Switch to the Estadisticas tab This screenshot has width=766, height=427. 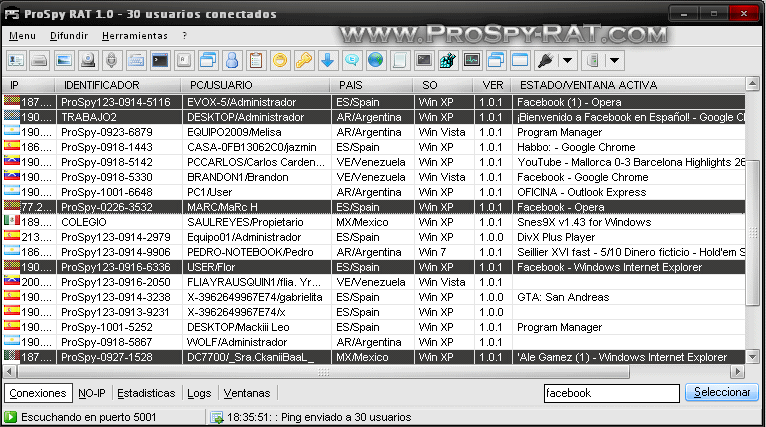pyautogui.click(x=146, y=393)
